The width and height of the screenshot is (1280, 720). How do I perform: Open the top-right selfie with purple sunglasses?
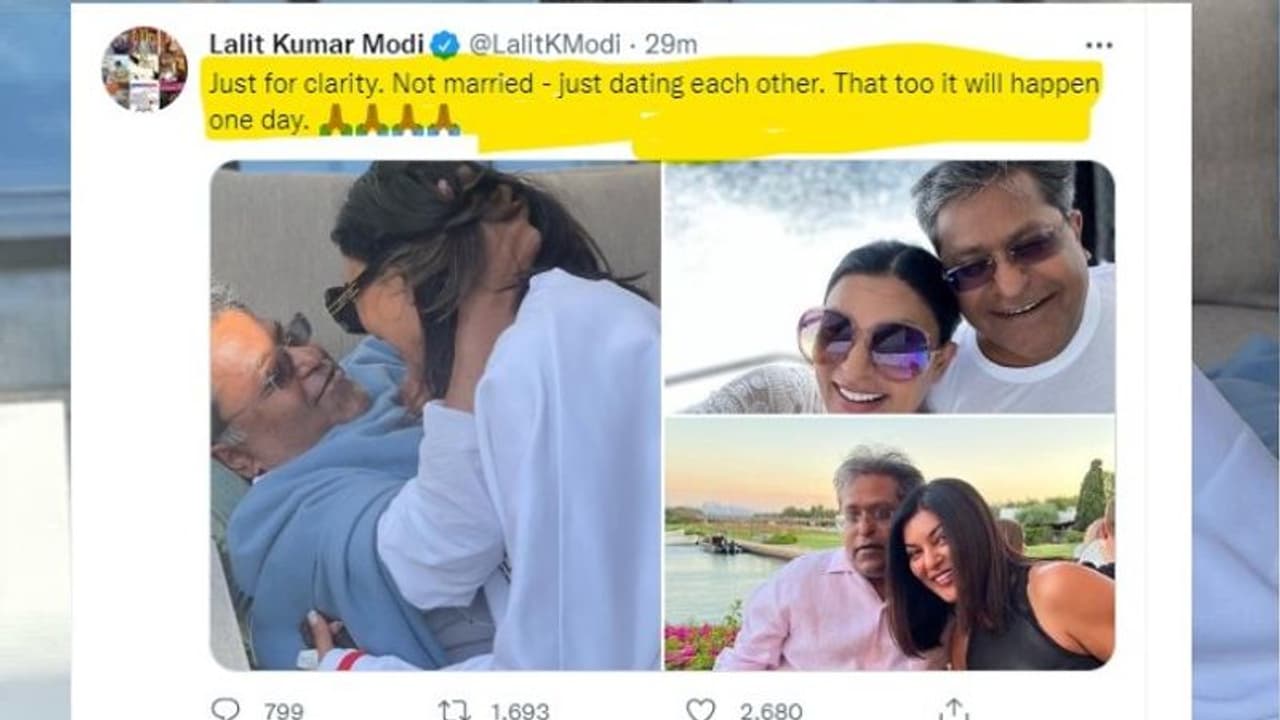889,287
